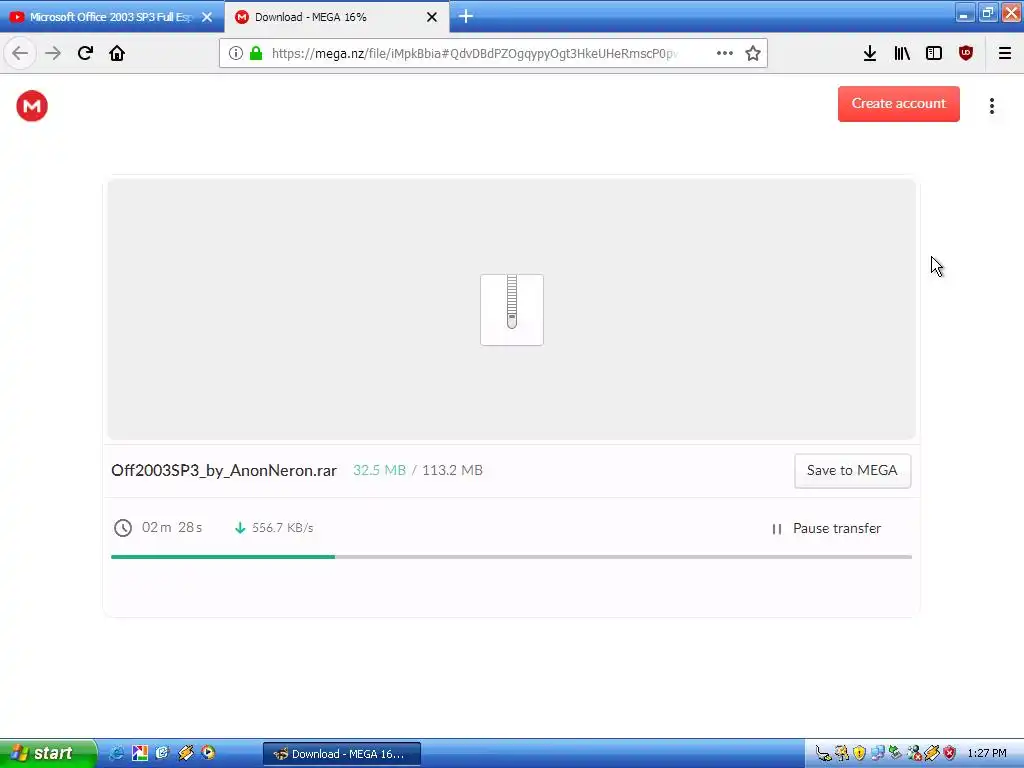Restore down the Firefox window

coord(988,13)
